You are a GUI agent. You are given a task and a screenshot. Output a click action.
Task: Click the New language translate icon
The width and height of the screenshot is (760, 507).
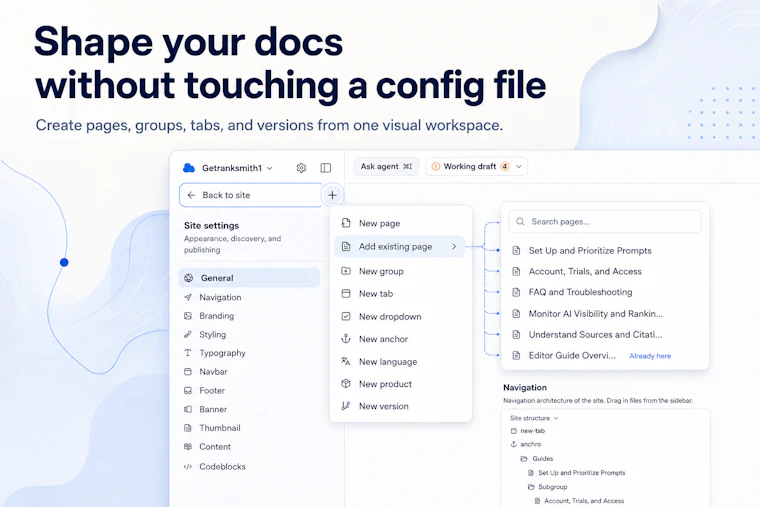(x=346, y=361)
